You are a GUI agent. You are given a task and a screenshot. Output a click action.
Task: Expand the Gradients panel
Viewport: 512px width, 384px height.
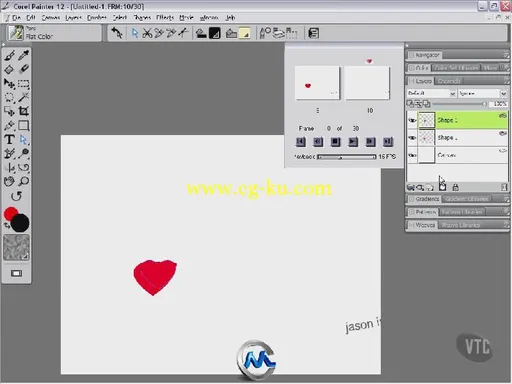[x=424, y=199]
